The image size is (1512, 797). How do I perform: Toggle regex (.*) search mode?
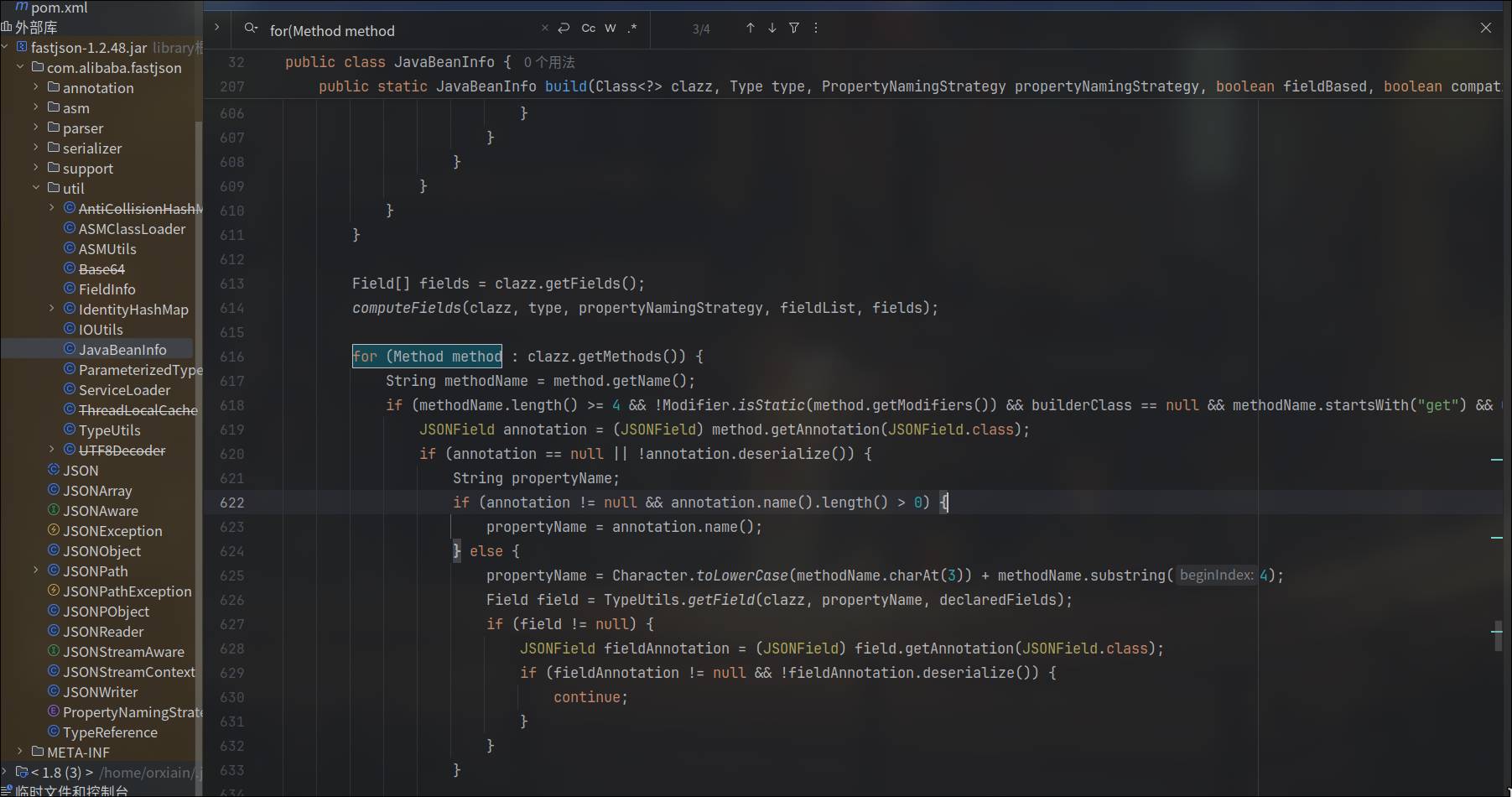point(631,29)
